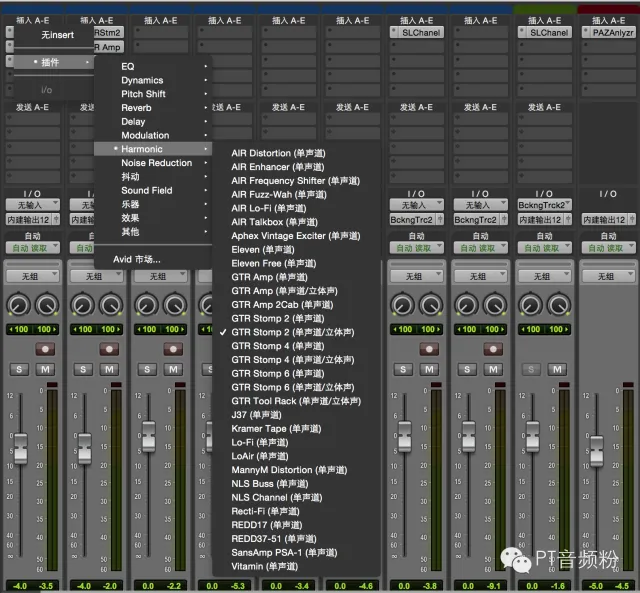This screenshot has width=640, height=593.
Task: Open BckngTrc2 output selector on channel reading -9.1
Action: tap(477, 220)
